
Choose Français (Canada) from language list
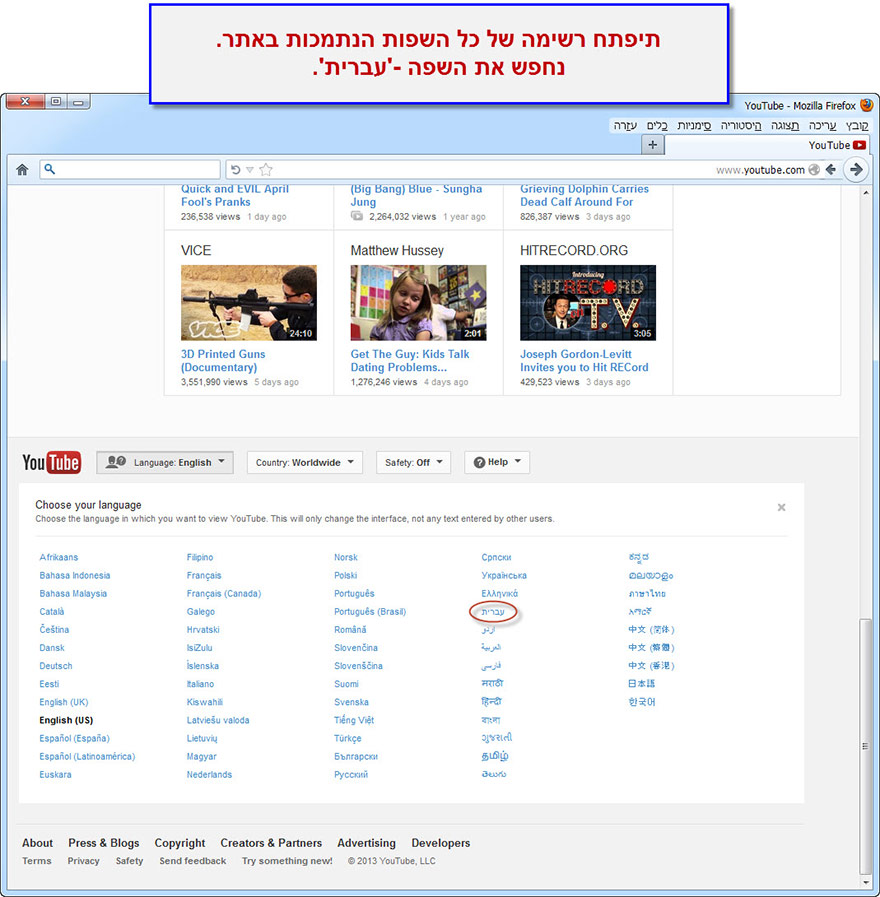pos(223,593)
